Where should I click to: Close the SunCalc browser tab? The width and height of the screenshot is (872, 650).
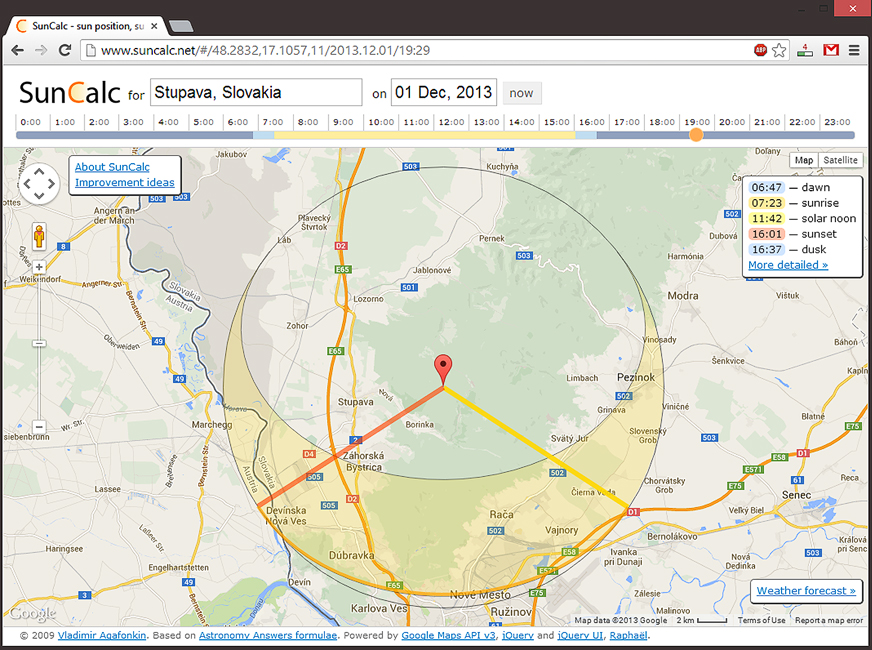click(x=154, y=26)
